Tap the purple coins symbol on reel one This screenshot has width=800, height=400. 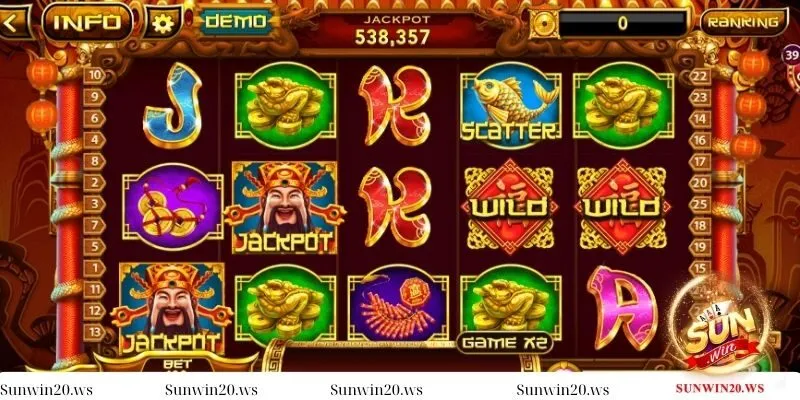coord(173,207)
